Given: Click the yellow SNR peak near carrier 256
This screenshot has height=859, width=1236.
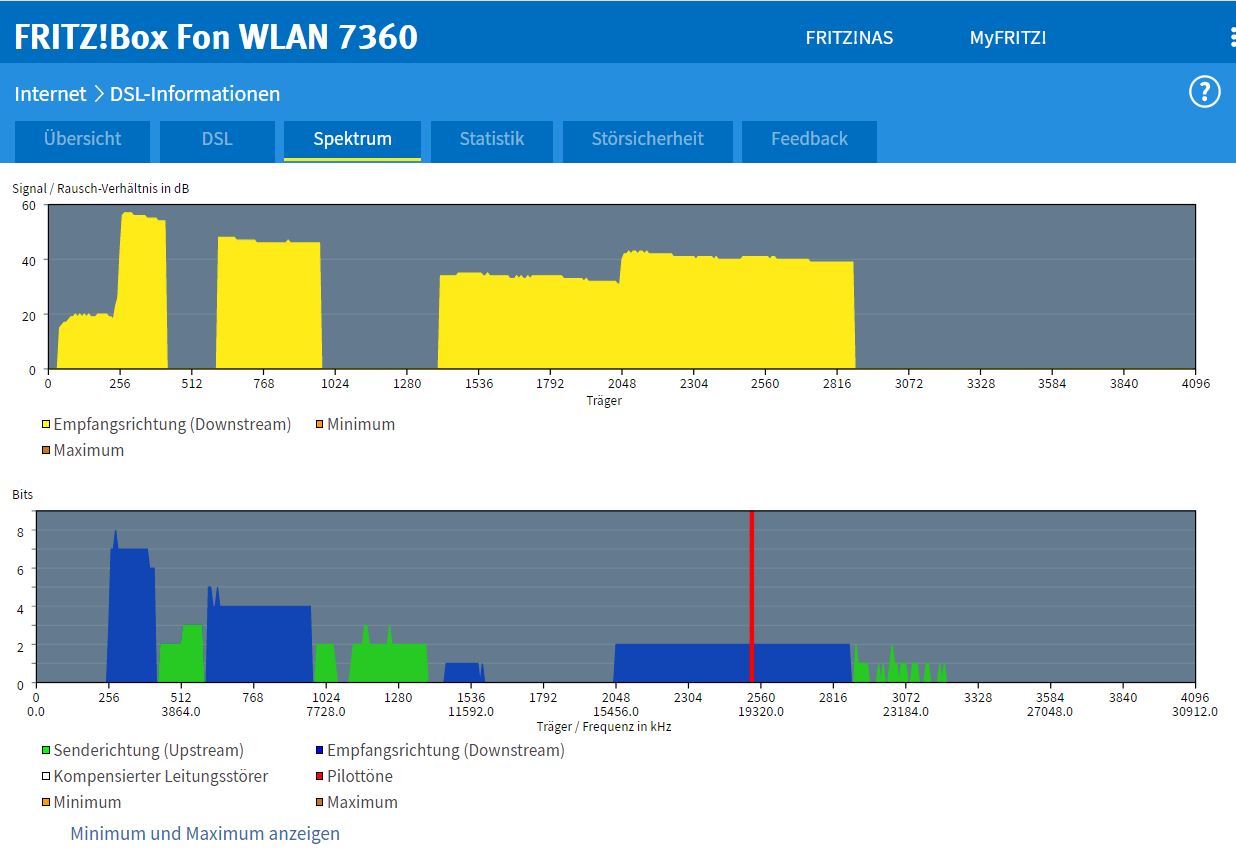Looking at the screenshot, I should [x=142, y=290].
